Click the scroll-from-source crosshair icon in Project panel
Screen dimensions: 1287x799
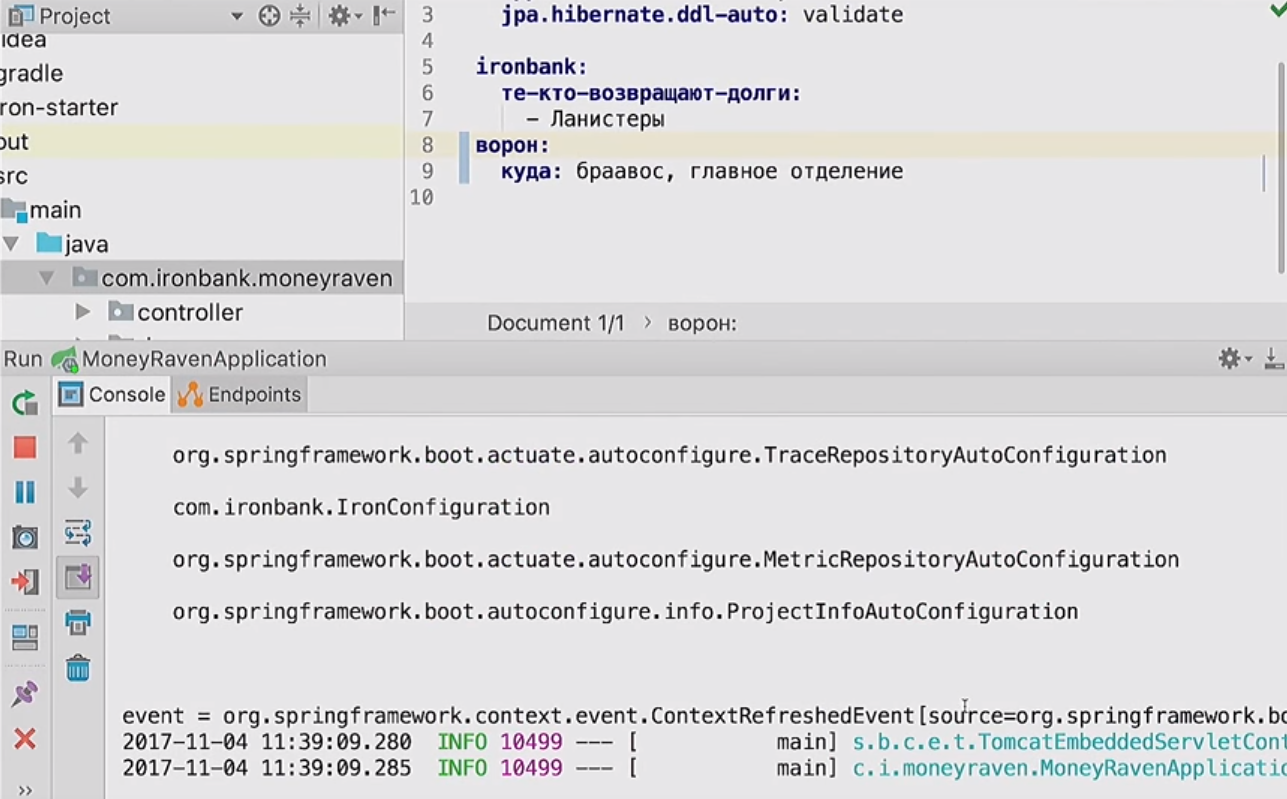click(269, 16)
